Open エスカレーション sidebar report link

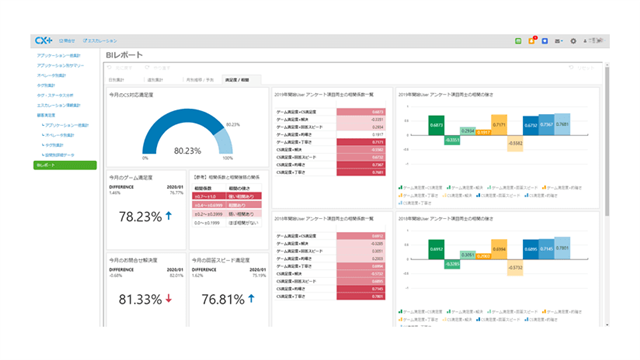point(59,105)
